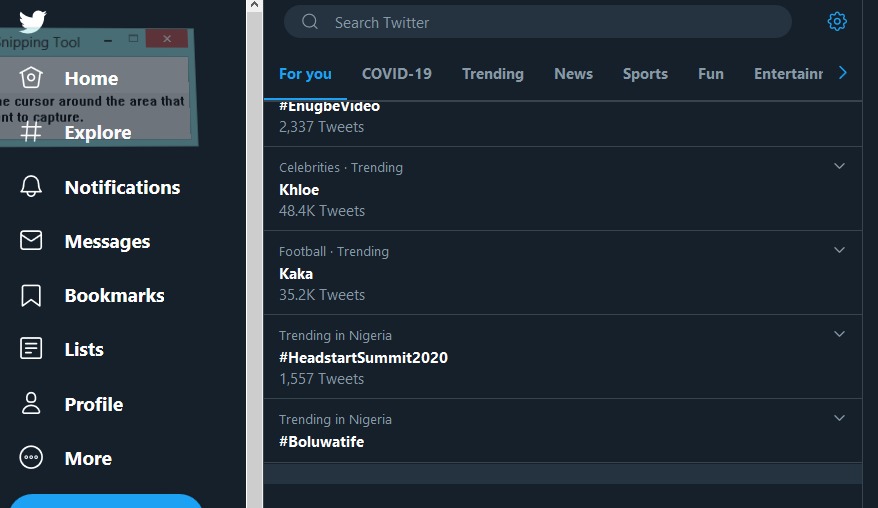The width and height of the screenshot is (878, 508).
Task: Click the tabs next arrow chevron
Action: pos(842,73)
